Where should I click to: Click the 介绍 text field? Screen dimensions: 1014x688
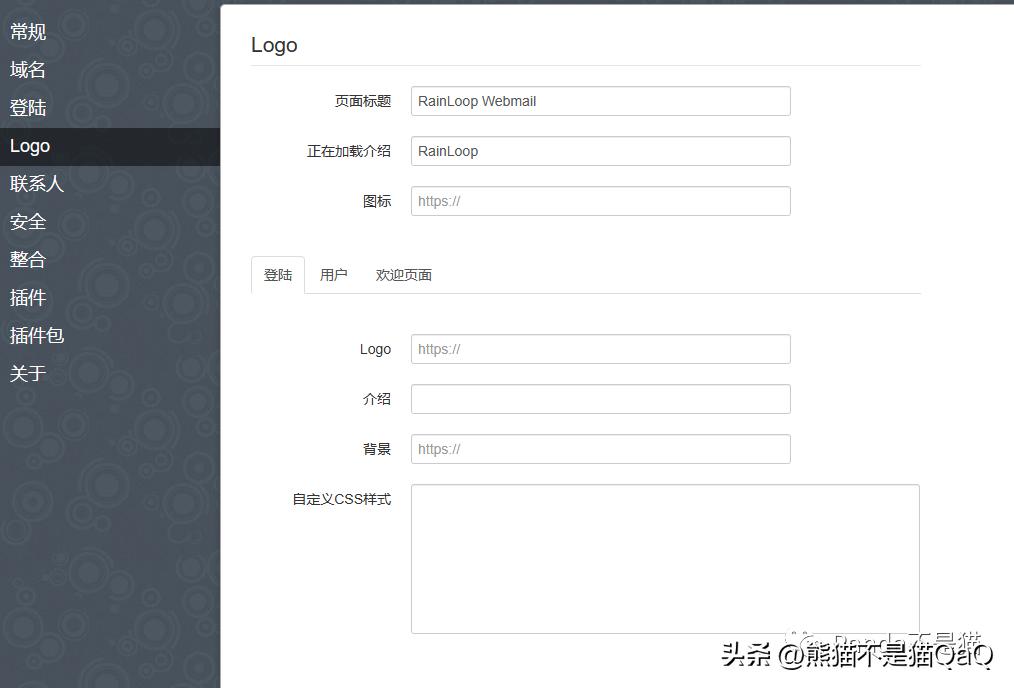(600, 399)
